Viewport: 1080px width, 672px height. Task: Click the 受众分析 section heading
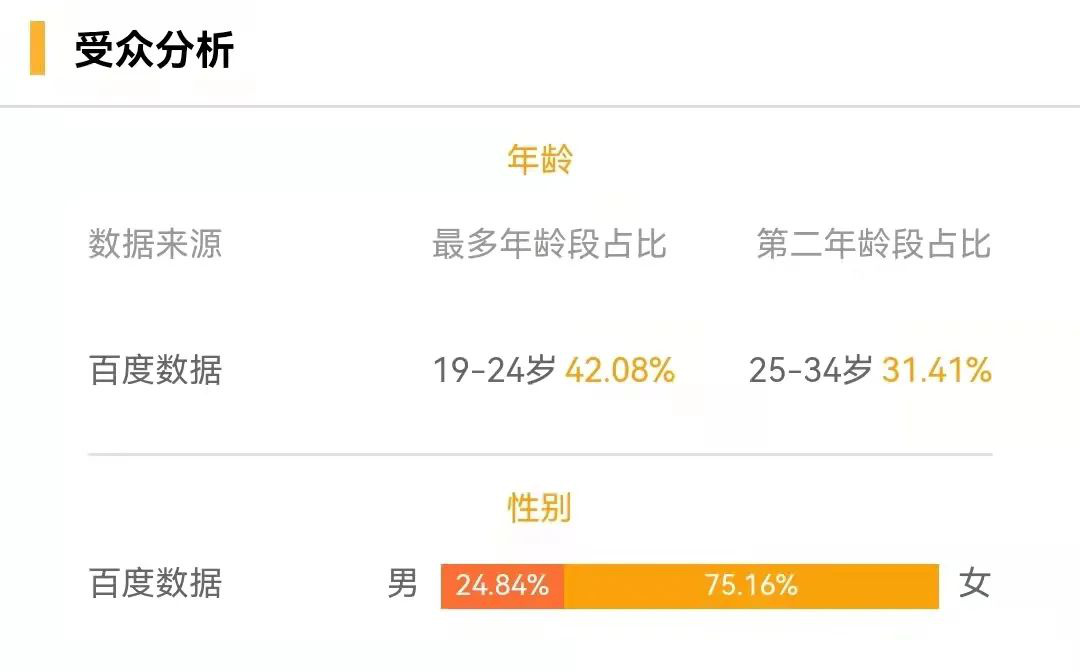click(155, 50)
